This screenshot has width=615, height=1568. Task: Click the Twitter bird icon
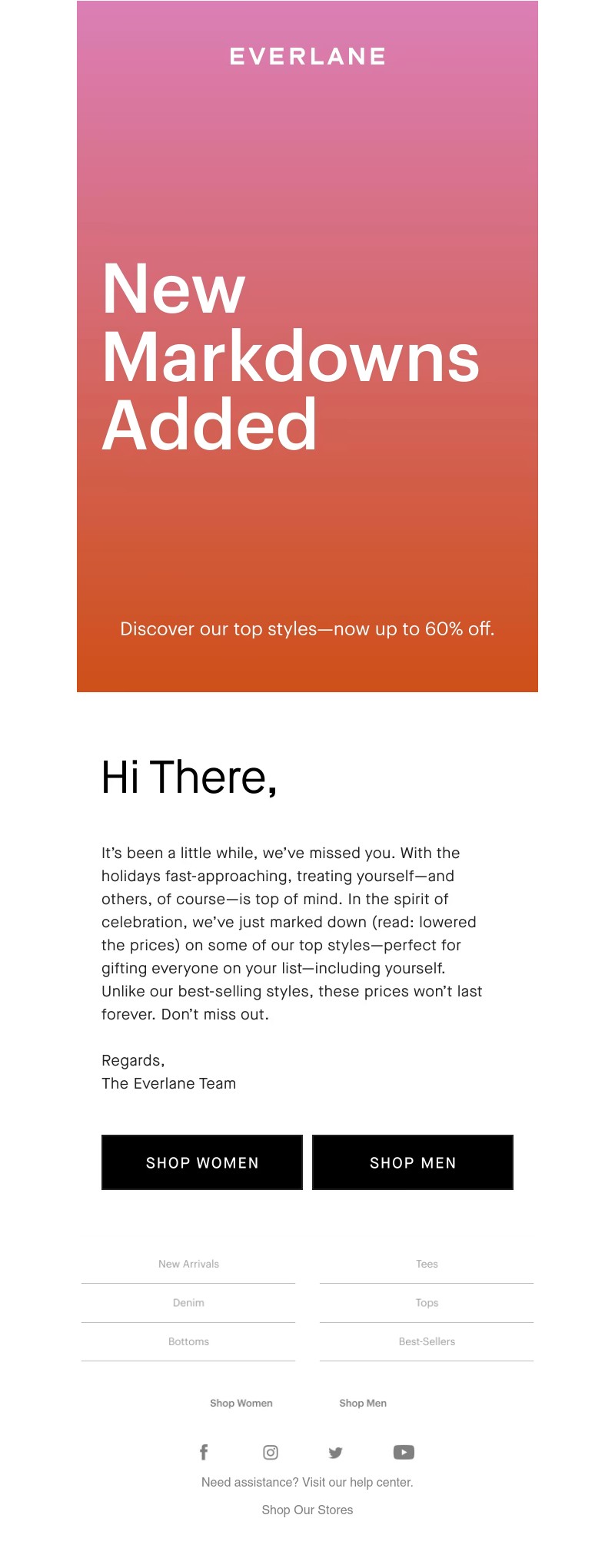335,1452
